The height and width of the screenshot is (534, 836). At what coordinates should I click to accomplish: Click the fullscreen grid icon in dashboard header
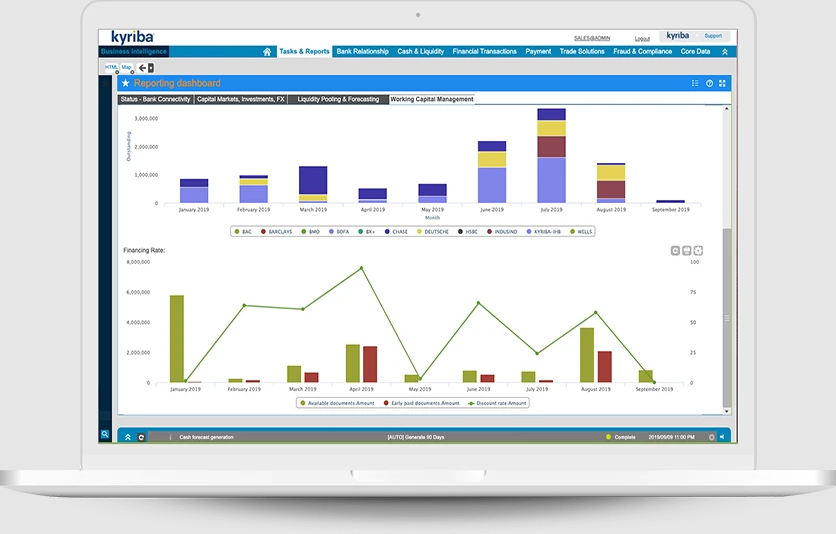pyautogui.click(x=722, y=83)
